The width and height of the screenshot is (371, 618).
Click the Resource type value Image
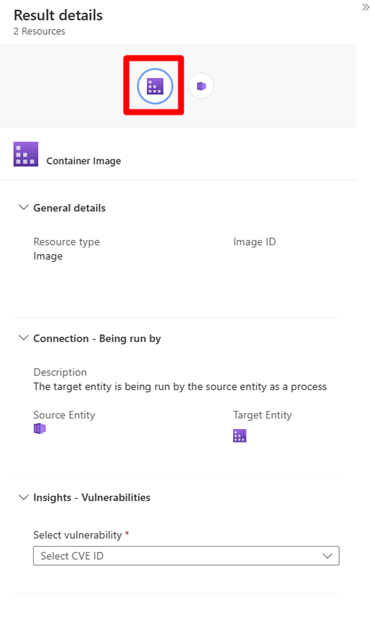pos(48,256)
